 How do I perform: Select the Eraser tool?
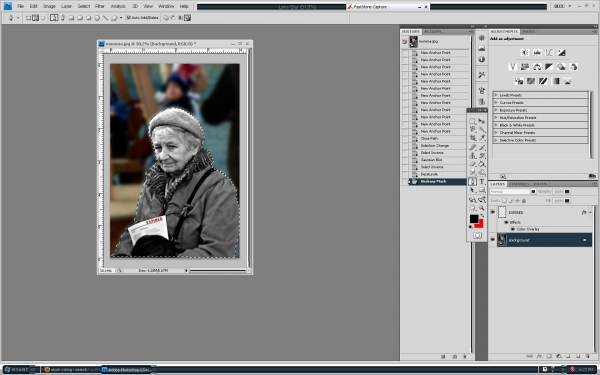click(473, 164)
